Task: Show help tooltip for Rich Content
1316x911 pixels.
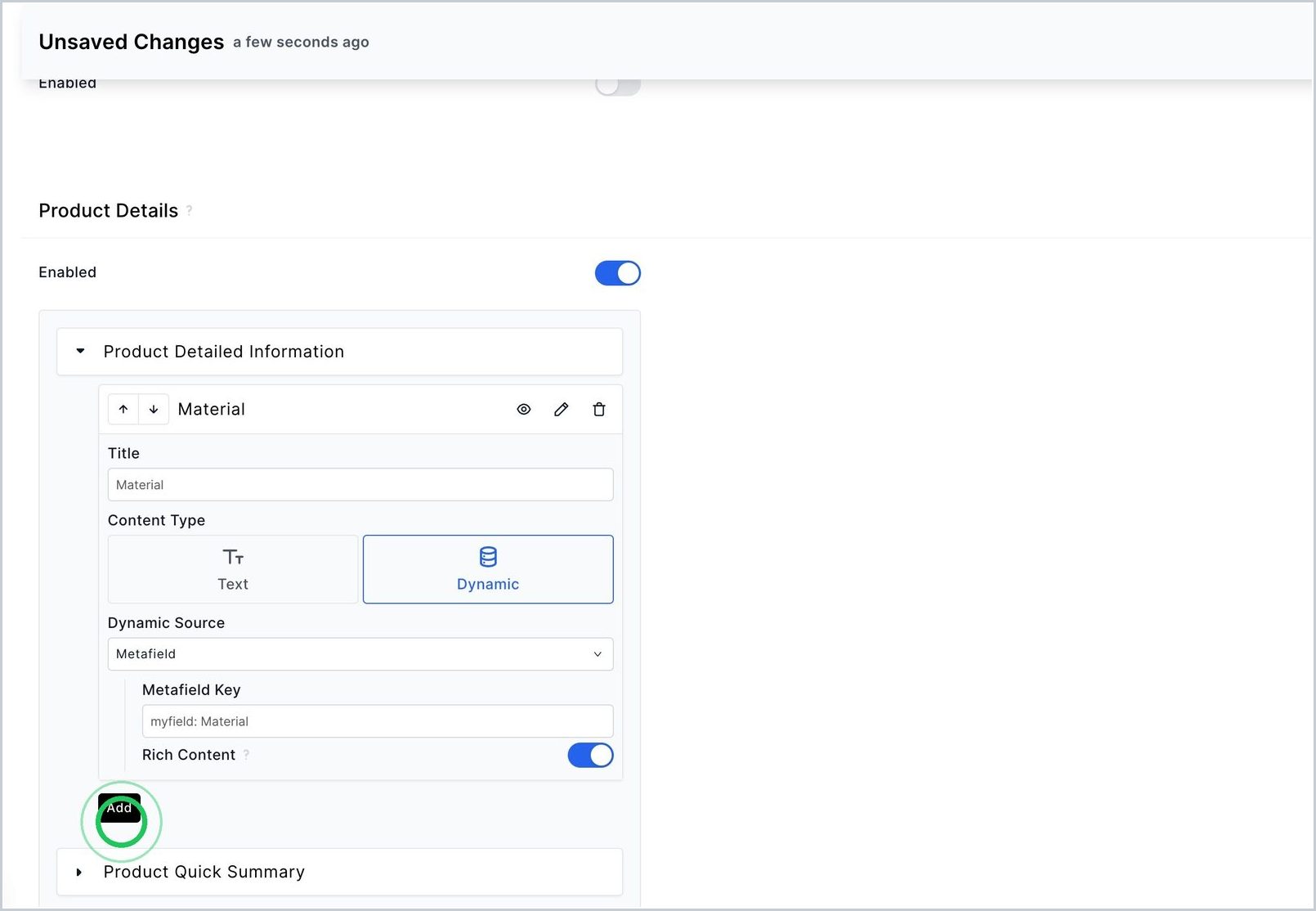Action: click(246, 755)
